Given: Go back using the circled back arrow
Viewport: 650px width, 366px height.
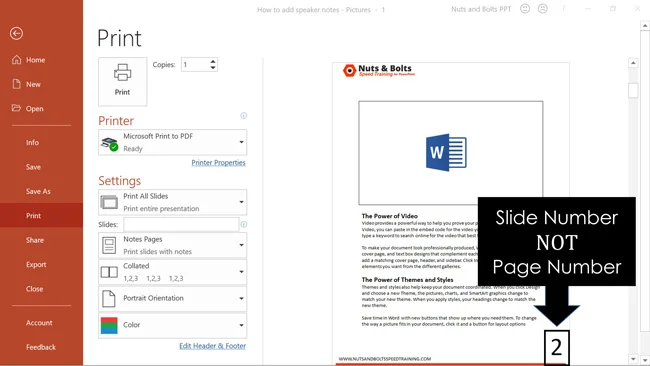Looking at the screenshot, I should (x=17, y=33).
